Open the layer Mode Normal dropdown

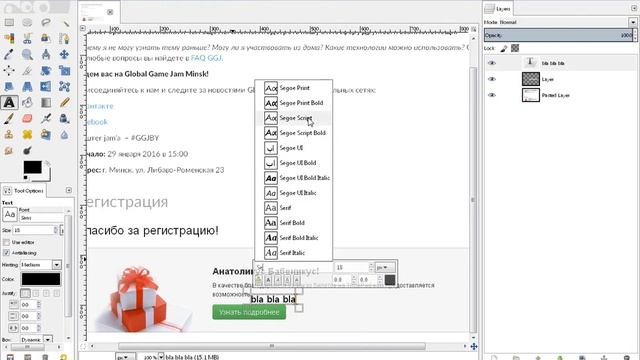tap(632, 22)
